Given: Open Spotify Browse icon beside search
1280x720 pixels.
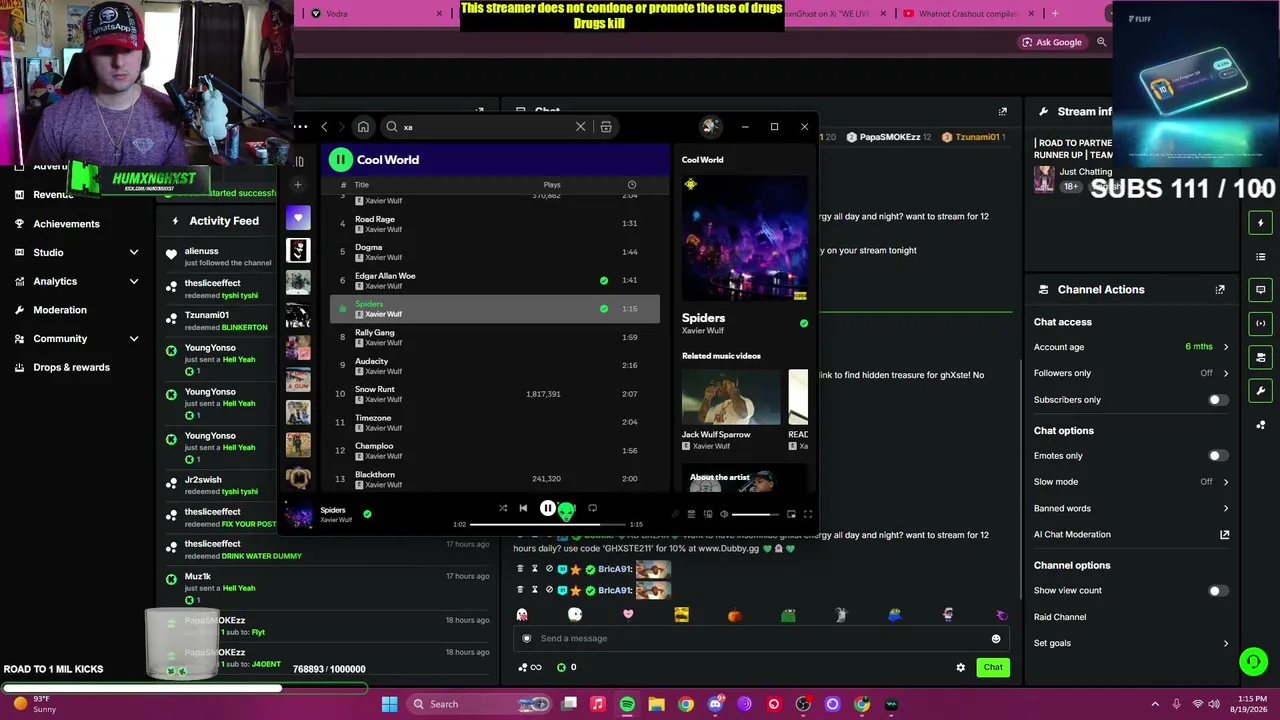Looking at the screenshot, I should (606, 127).
